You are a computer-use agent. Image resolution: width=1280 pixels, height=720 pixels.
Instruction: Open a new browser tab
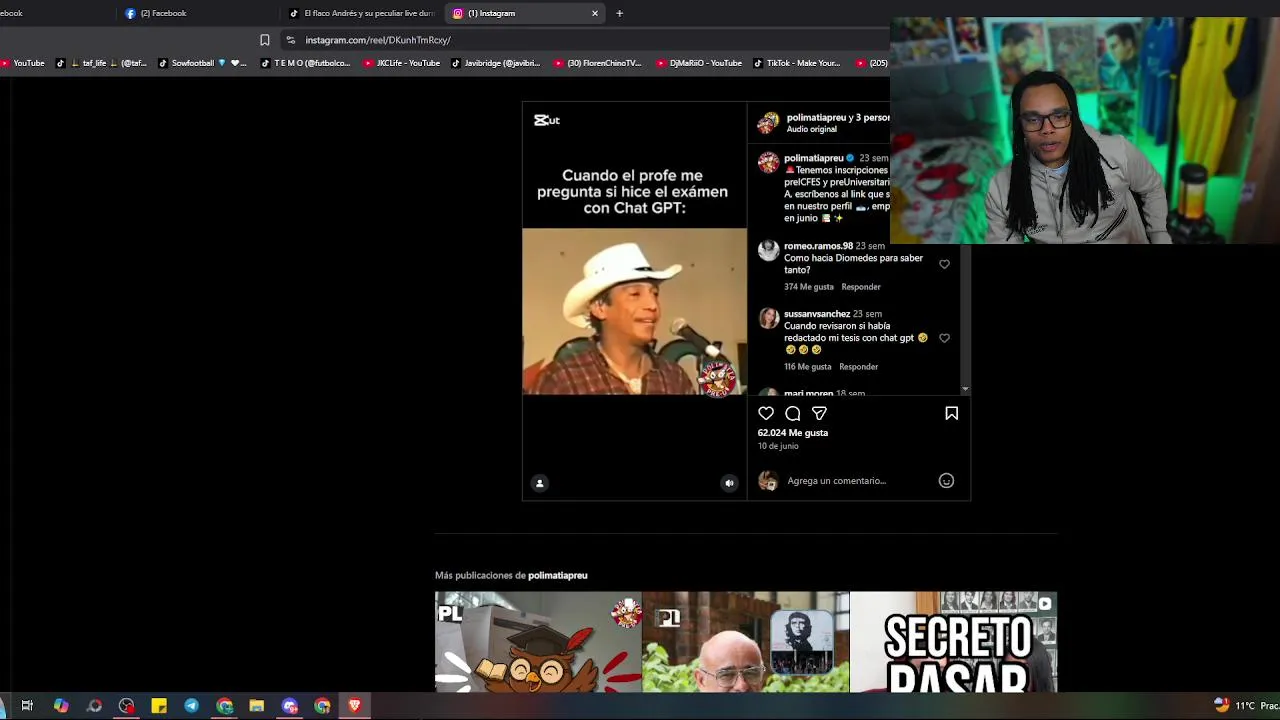click(619, 13)
